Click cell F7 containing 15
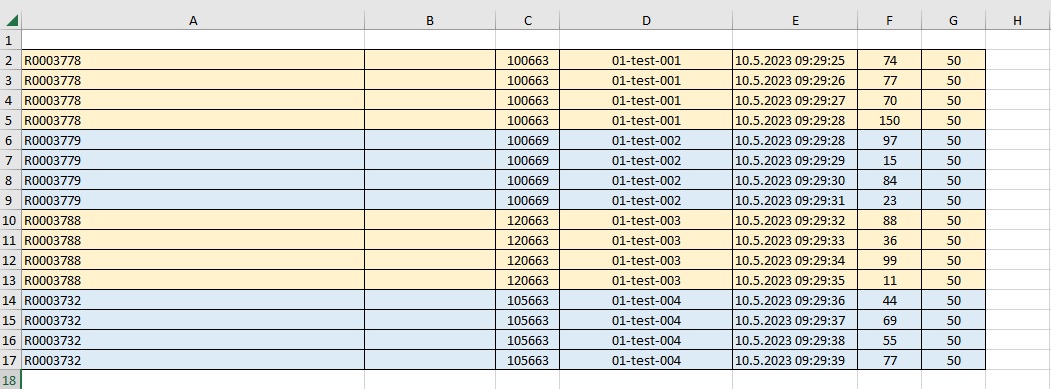Viewport: 1051px width, 389px height. click(889, 160)
